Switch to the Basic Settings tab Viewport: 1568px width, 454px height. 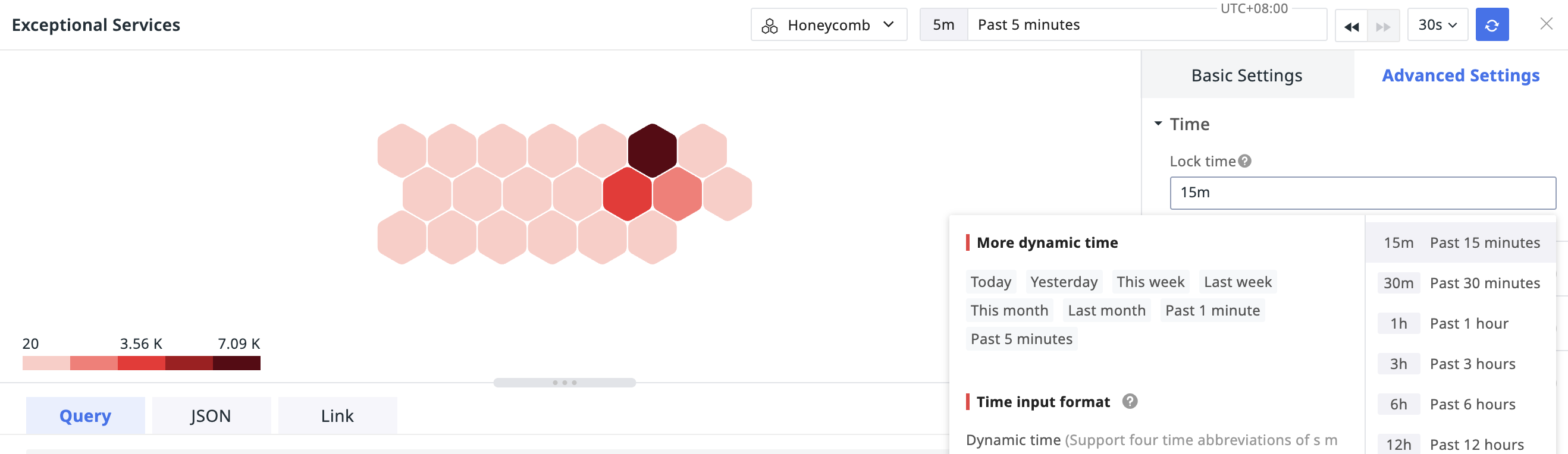[1247, 75]
